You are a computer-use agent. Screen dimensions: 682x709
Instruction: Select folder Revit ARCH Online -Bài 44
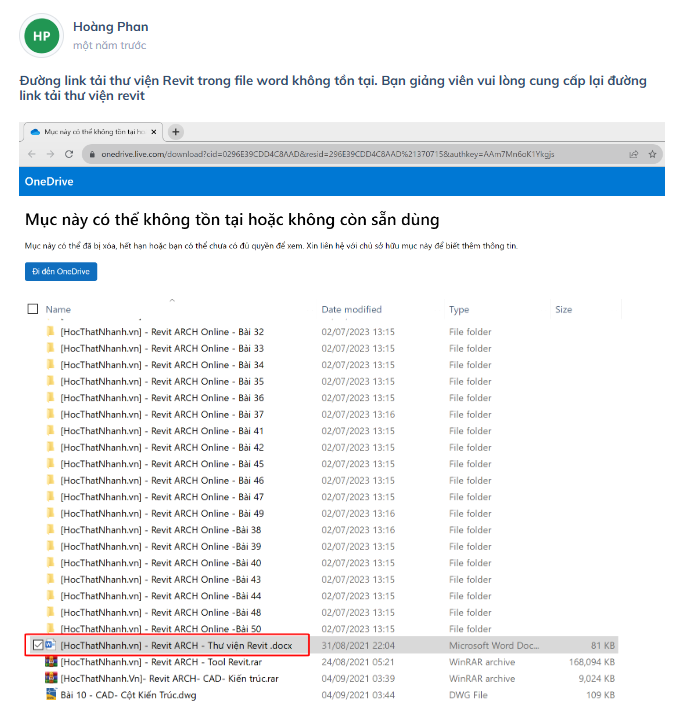pos(161,596)
